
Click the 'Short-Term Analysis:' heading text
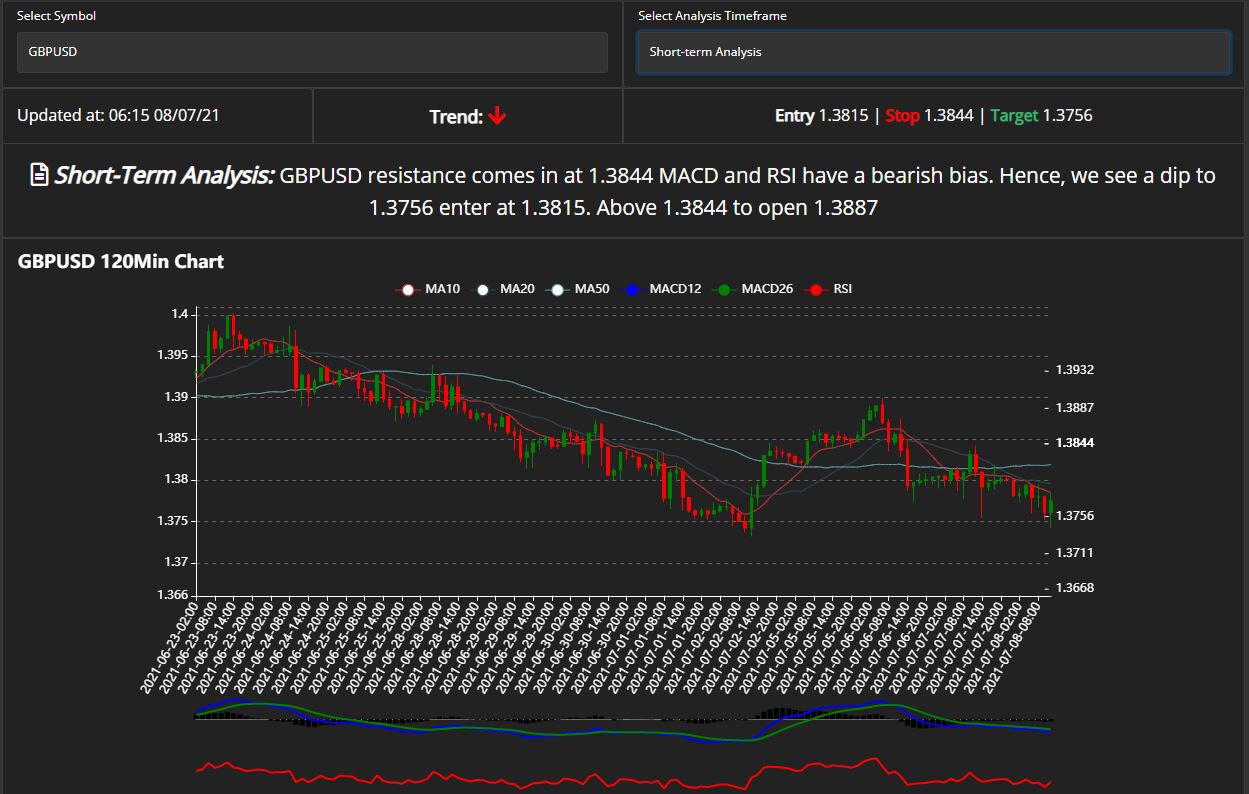coord(164,176)
